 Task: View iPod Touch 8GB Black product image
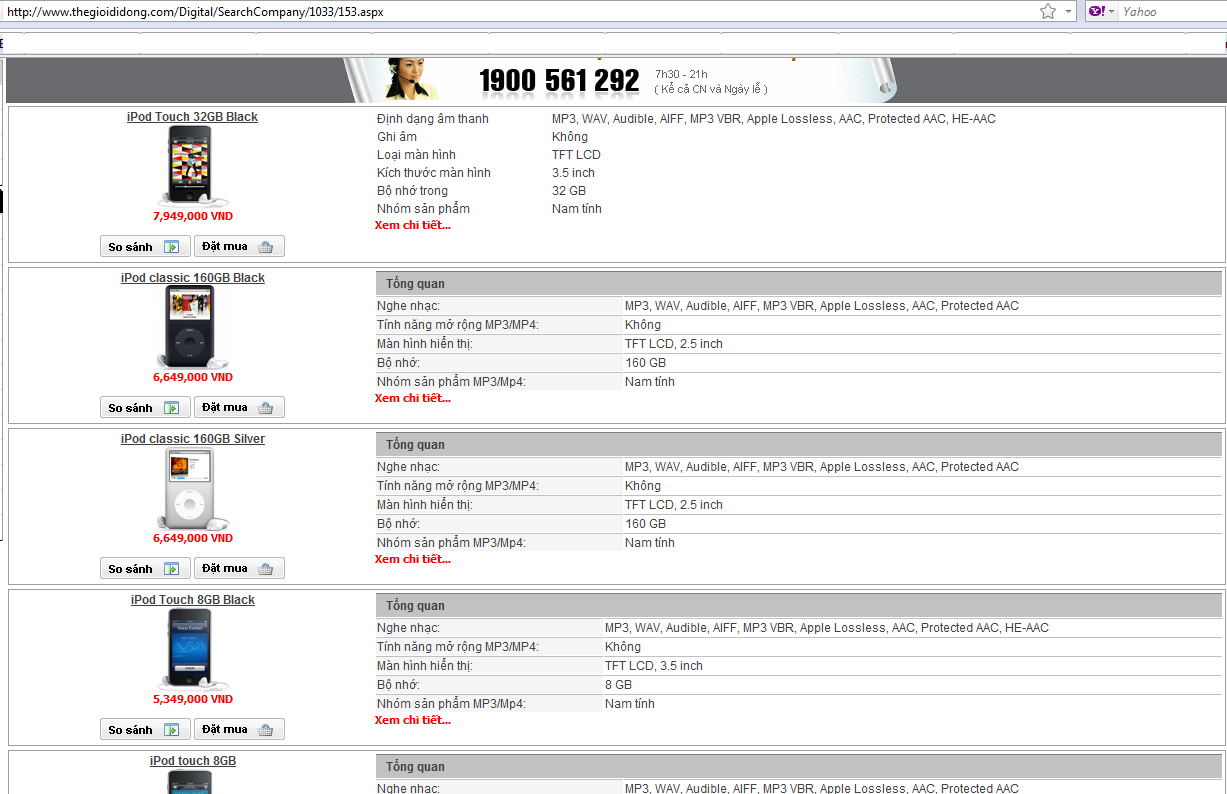click(192, 649)
